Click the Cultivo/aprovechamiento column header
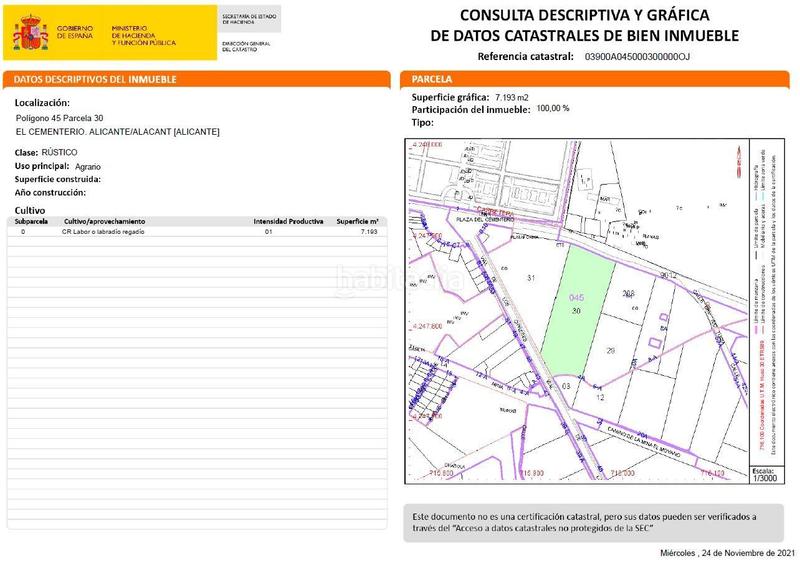 tap(105, 221)
